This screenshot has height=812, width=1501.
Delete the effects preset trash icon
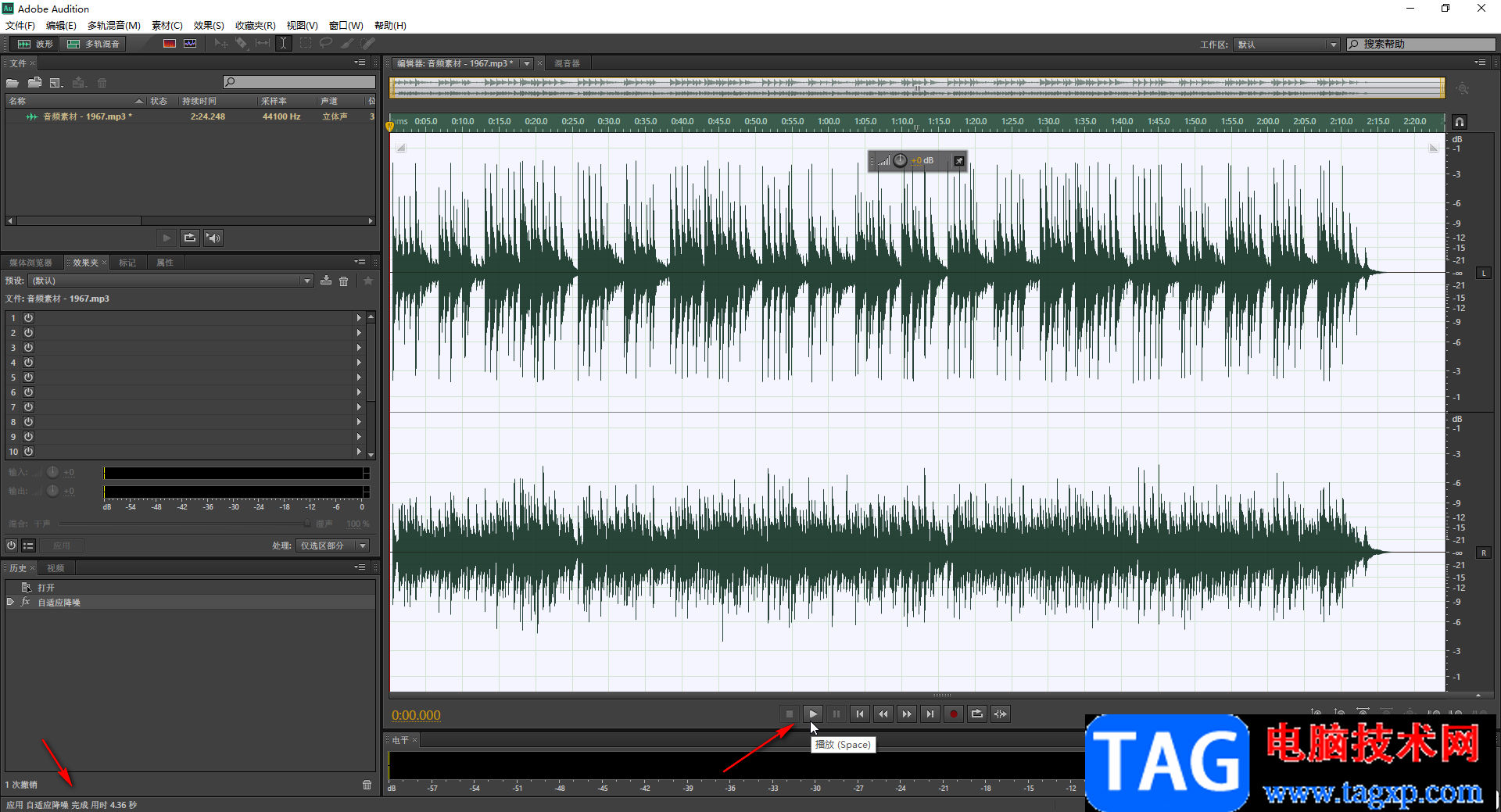point(344,281)
